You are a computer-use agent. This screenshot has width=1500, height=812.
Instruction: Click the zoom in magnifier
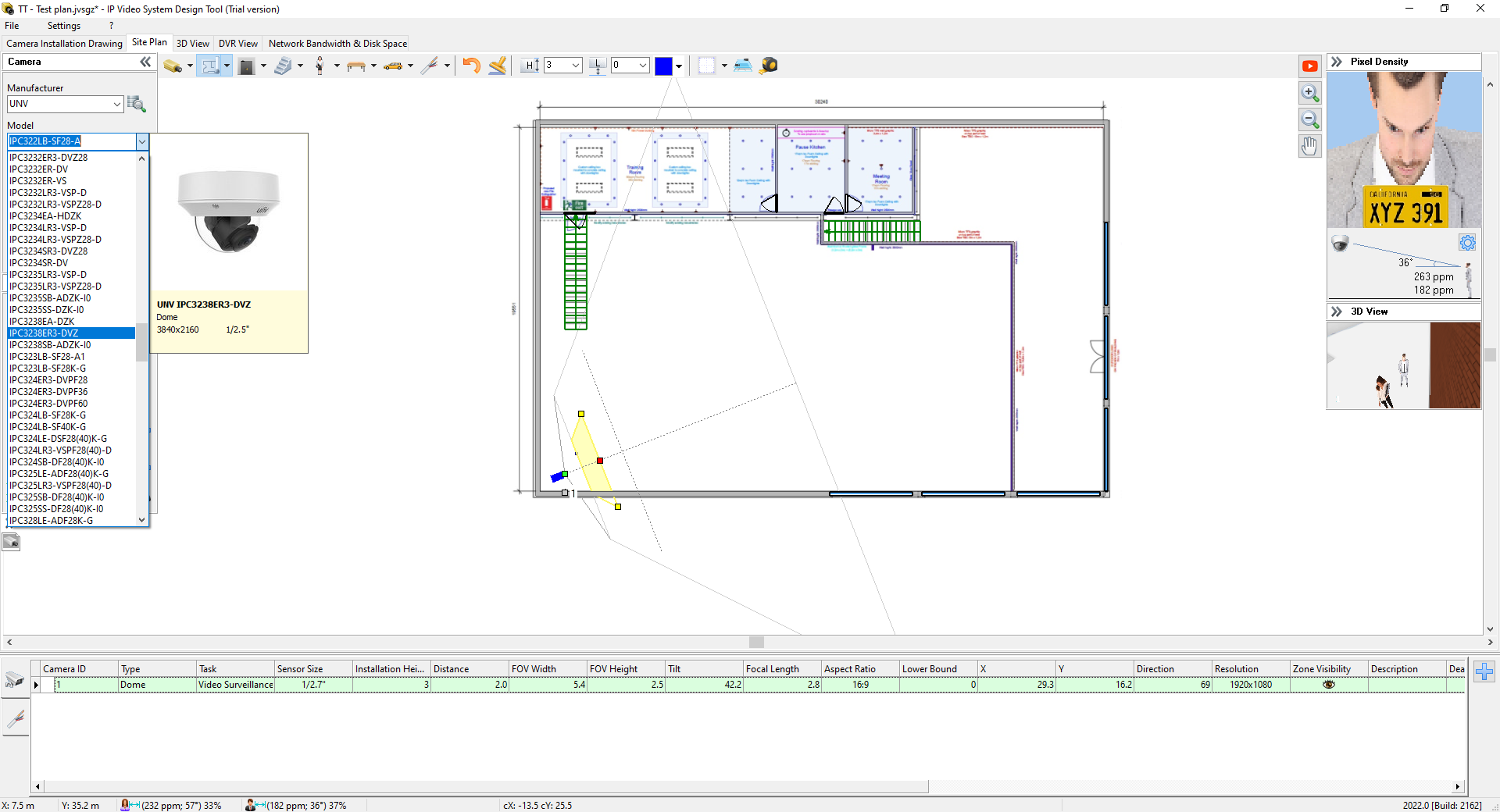1310,93
